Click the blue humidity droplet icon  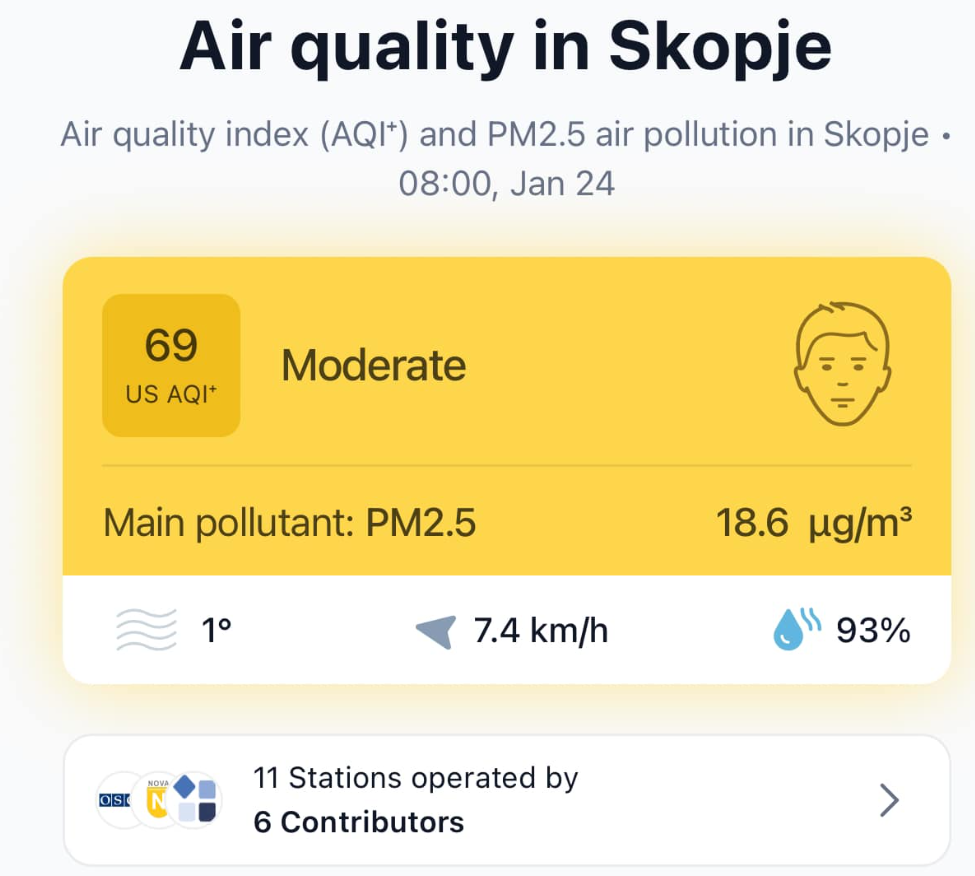(797, 629)
